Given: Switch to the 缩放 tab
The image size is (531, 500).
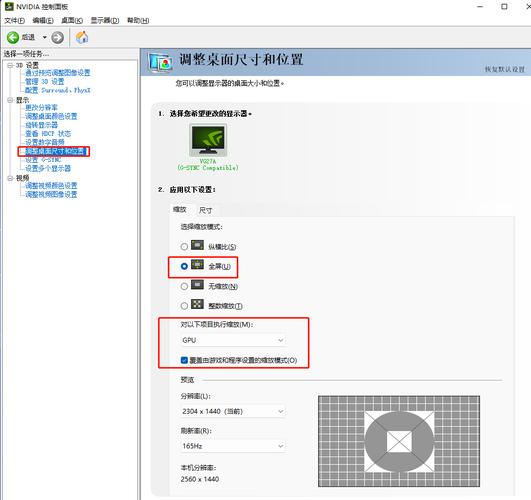Looking at the screenshot, I should (x=179, y=209).
